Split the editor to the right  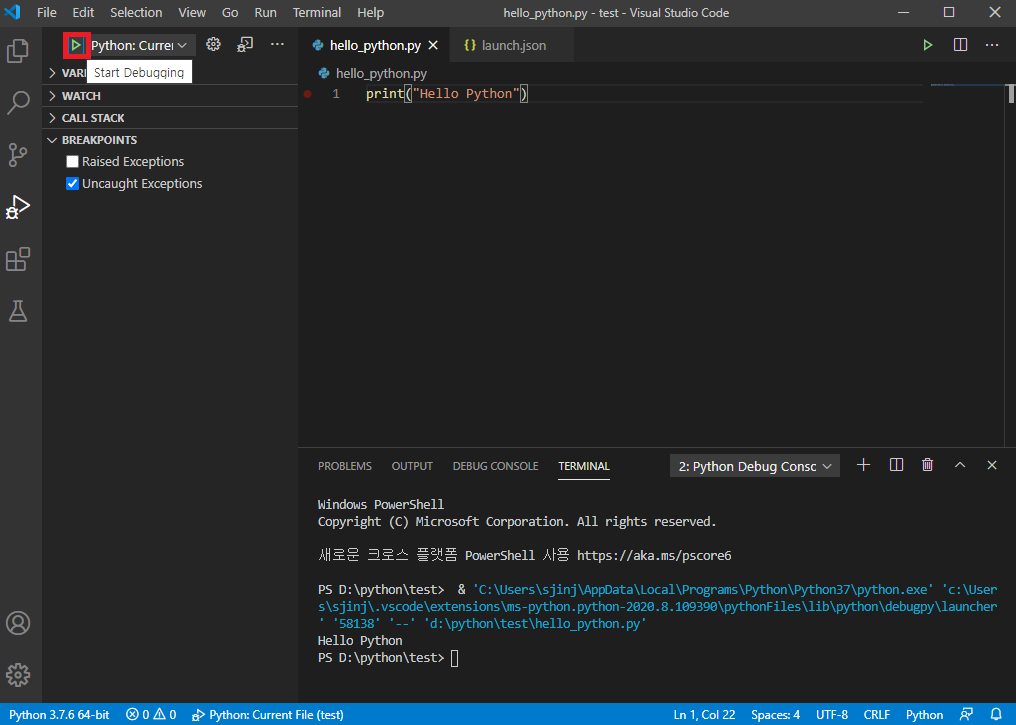tap(960, 45)
